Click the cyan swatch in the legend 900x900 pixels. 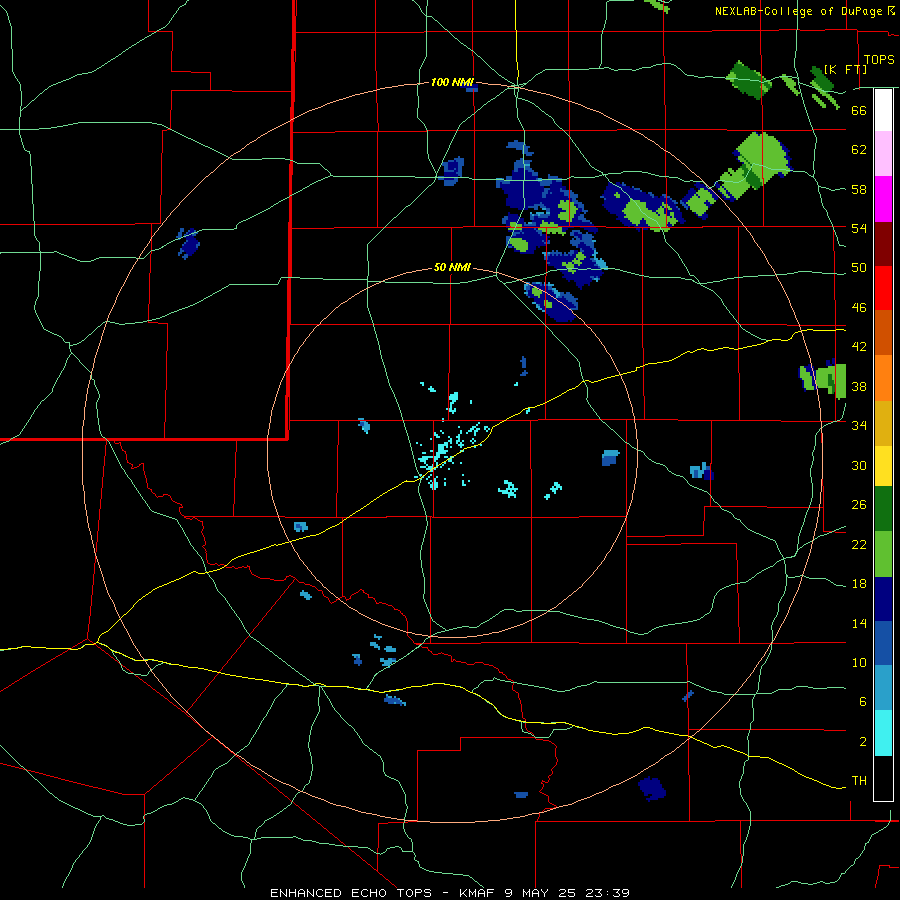point(883,733)
